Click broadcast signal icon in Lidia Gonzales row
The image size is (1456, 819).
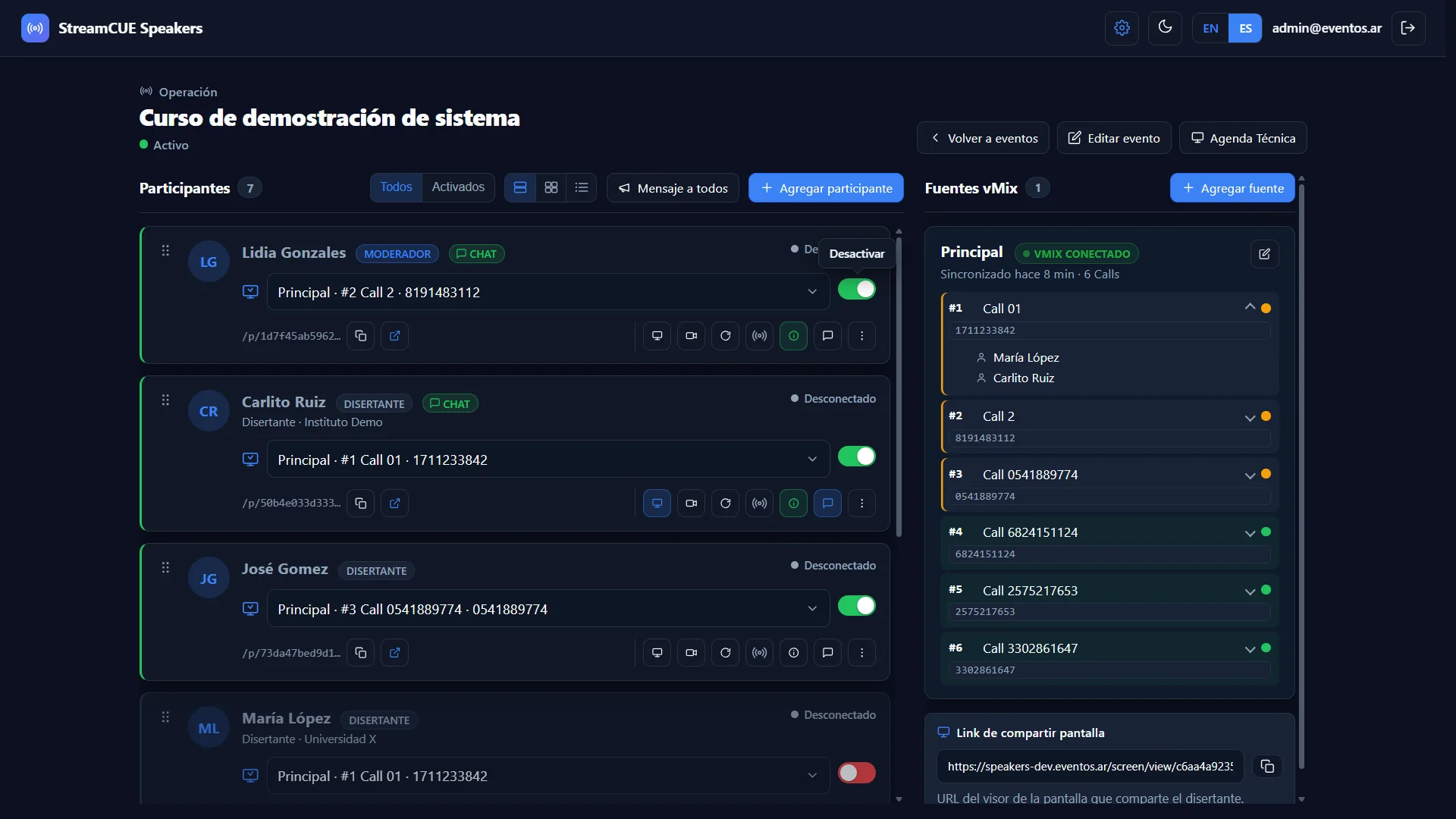click(x=760, y=336)
